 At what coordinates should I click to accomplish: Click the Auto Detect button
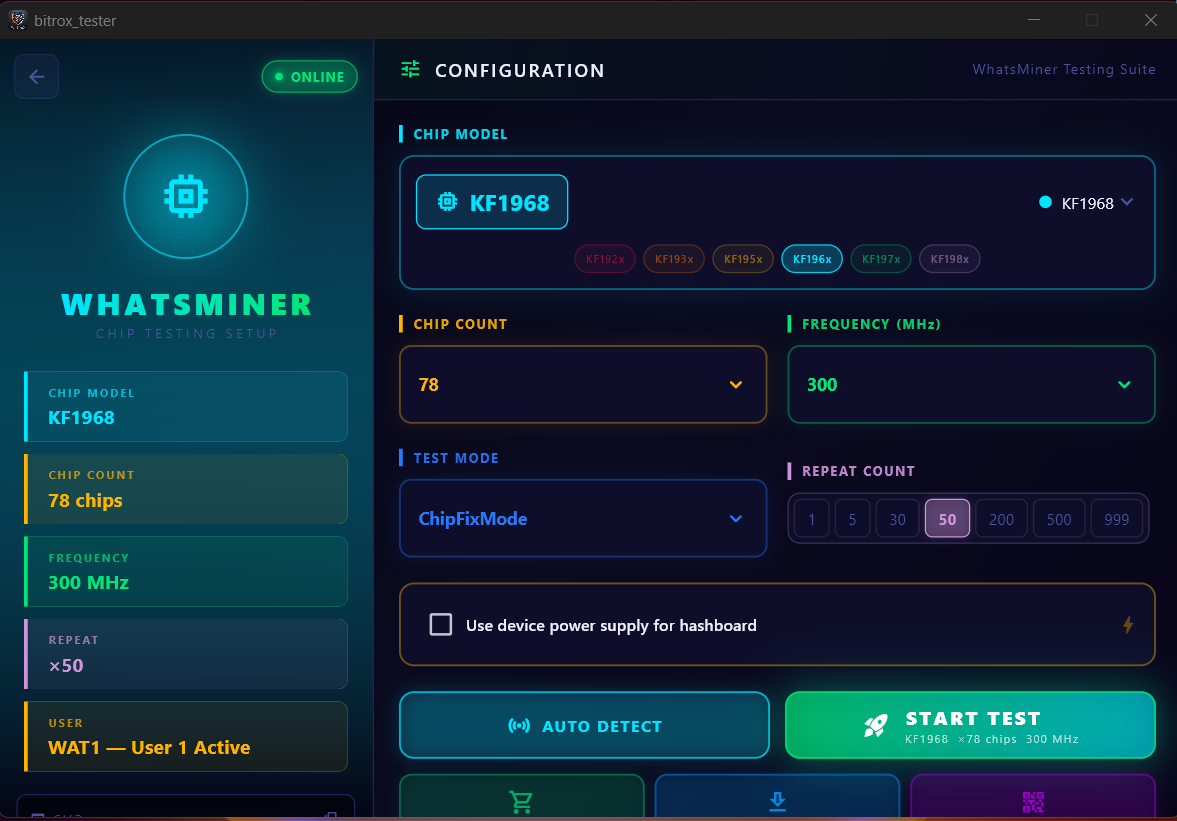tap(585, 725)
